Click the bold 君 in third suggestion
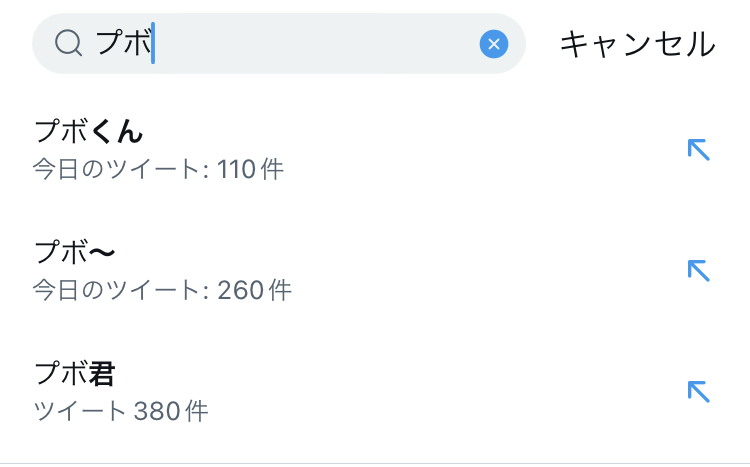Screen dimensions: 750x467 (x=103, y=373)
